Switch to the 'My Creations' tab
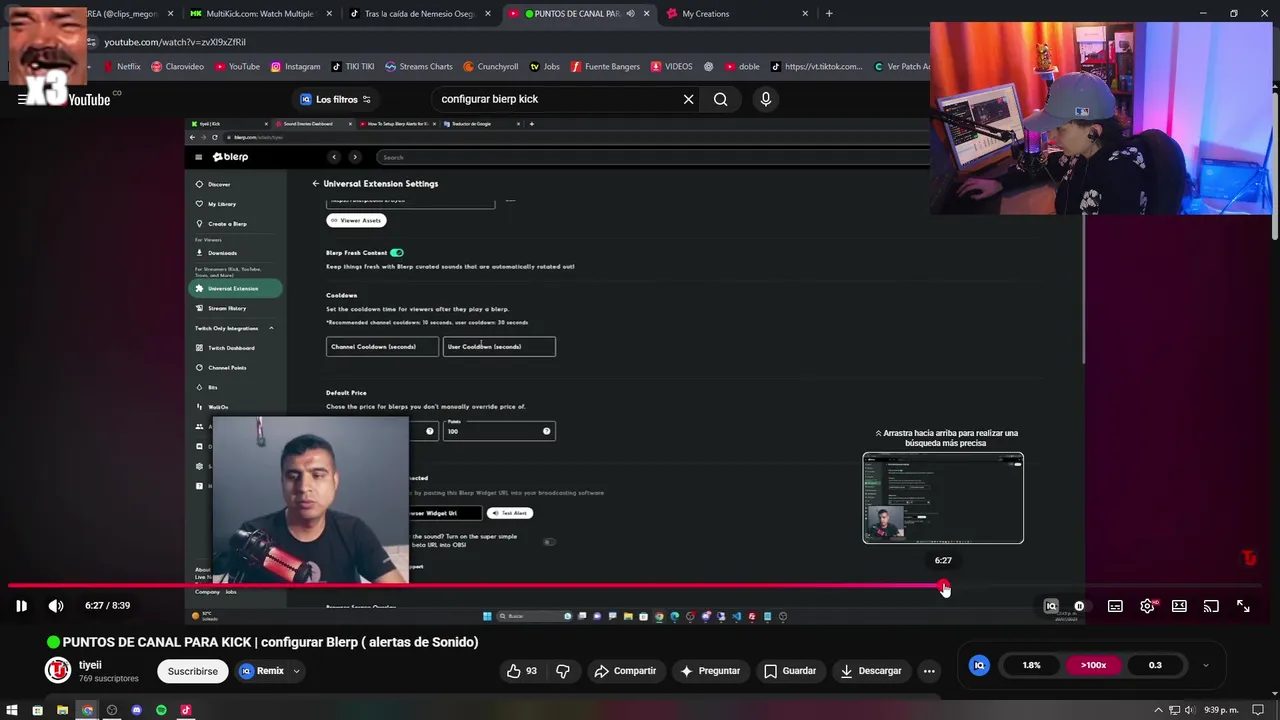Viewport: 1280px width, 720px height. 738,14
